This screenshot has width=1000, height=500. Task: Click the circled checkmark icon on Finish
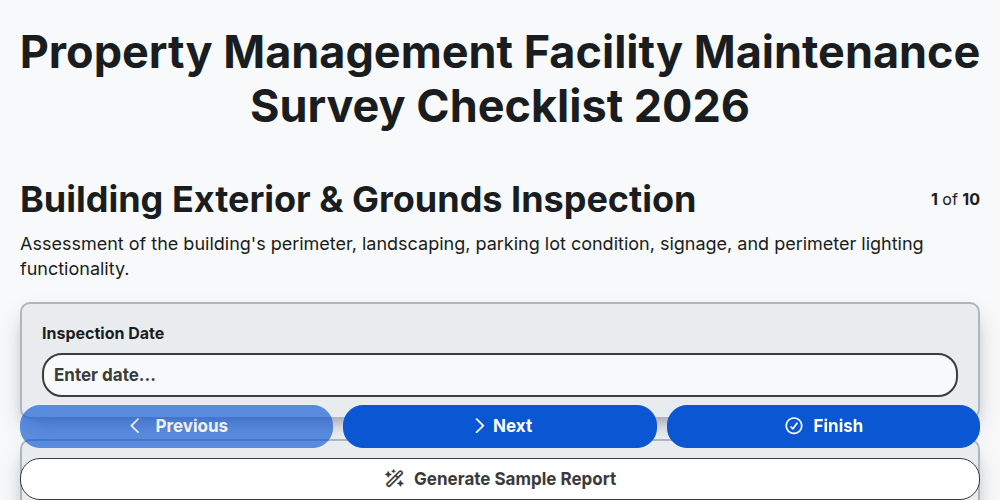tap(793, 426)
